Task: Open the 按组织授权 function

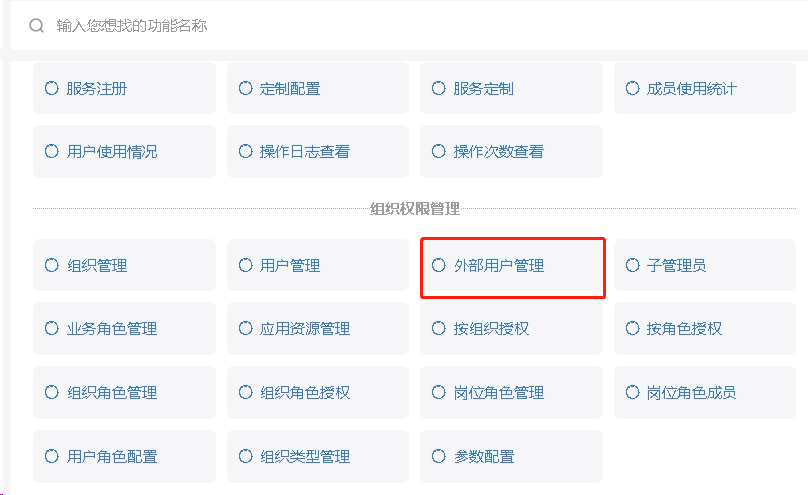Action: click(x=511, y=329)
